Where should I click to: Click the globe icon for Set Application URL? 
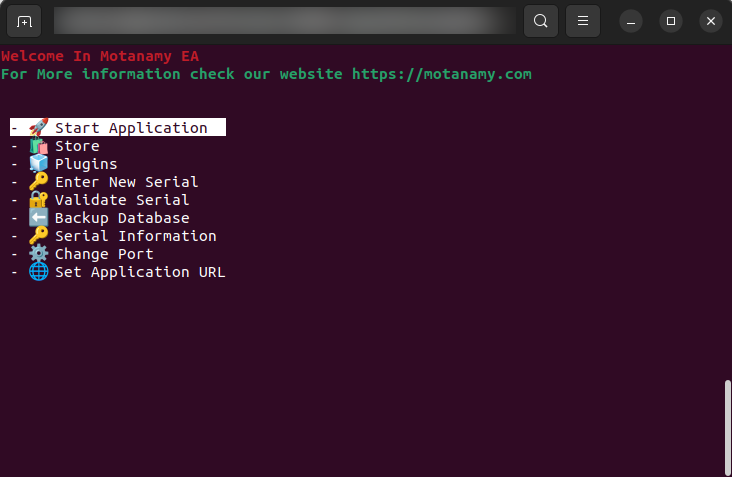pos(38,272)
